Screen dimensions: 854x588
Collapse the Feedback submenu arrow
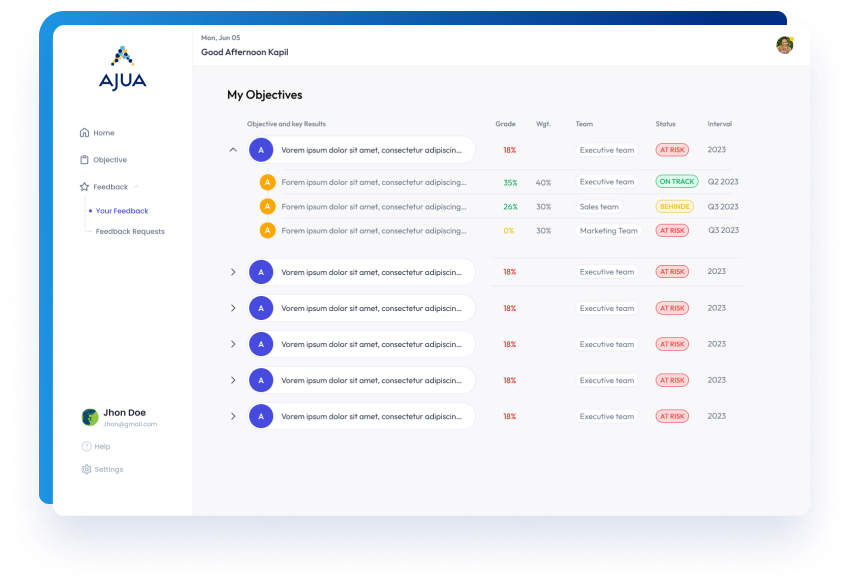coord(137,187)
